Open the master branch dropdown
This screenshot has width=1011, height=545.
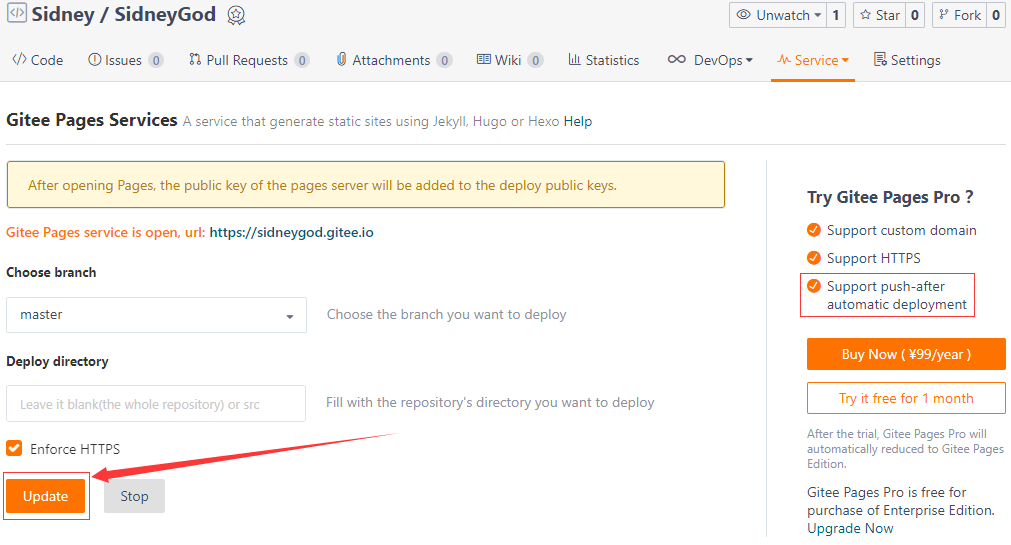(156, 315)
